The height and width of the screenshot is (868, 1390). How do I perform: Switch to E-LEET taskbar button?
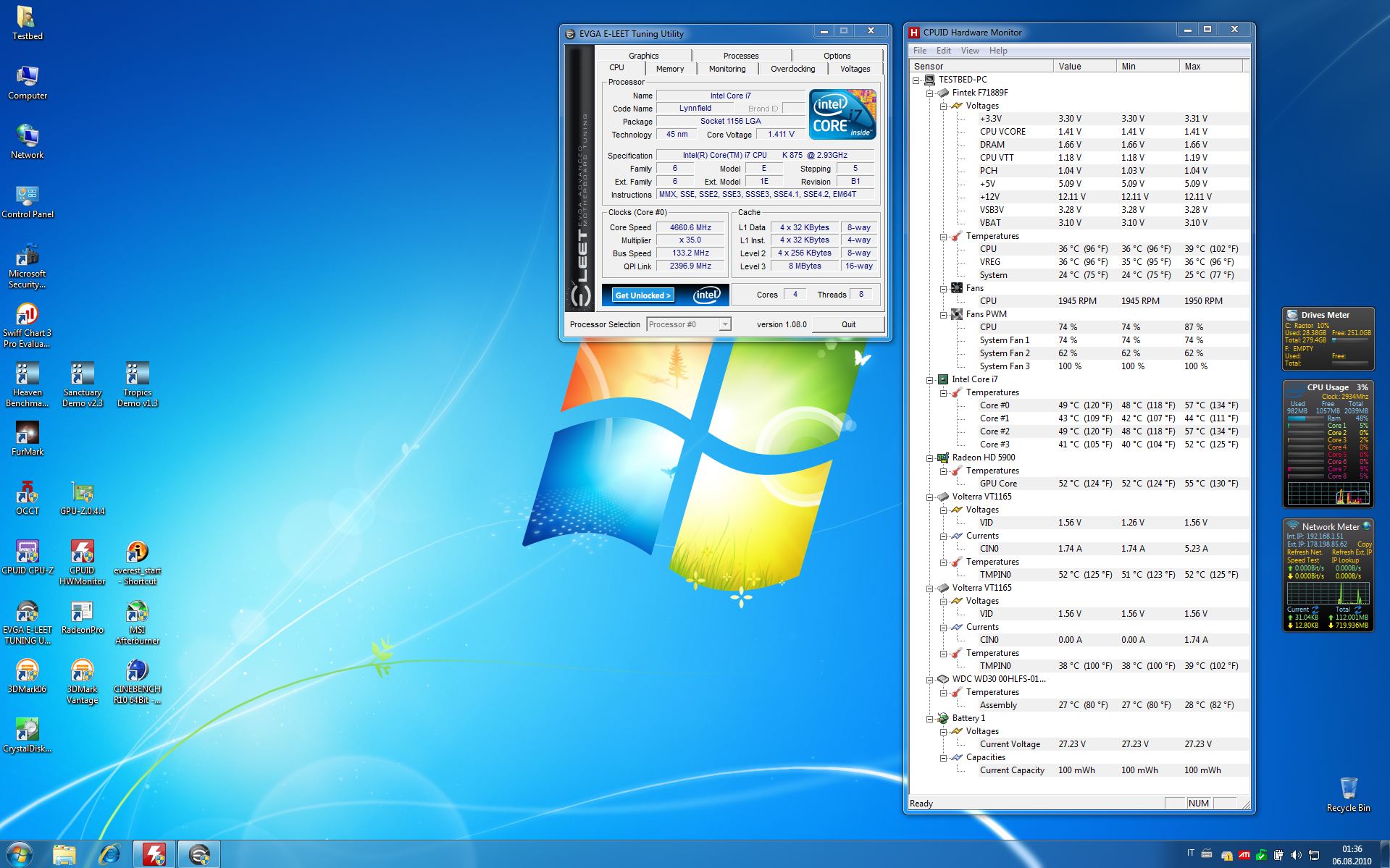[x=198, y=855]
